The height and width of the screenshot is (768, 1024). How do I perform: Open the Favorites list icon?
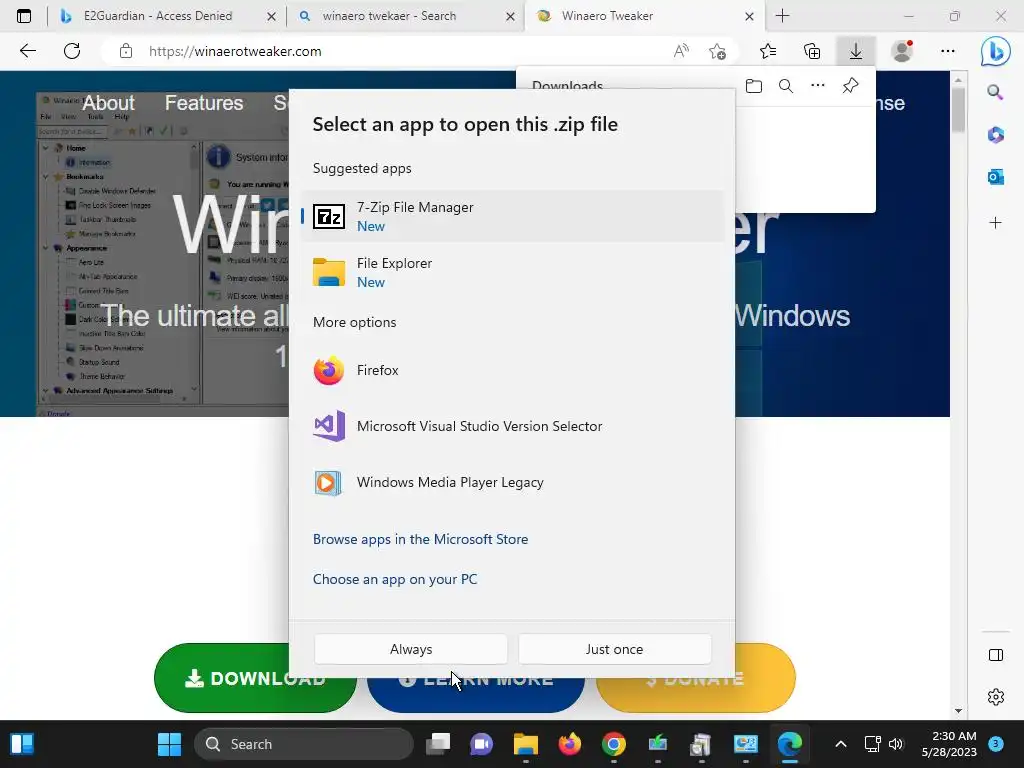pos(768,52)
